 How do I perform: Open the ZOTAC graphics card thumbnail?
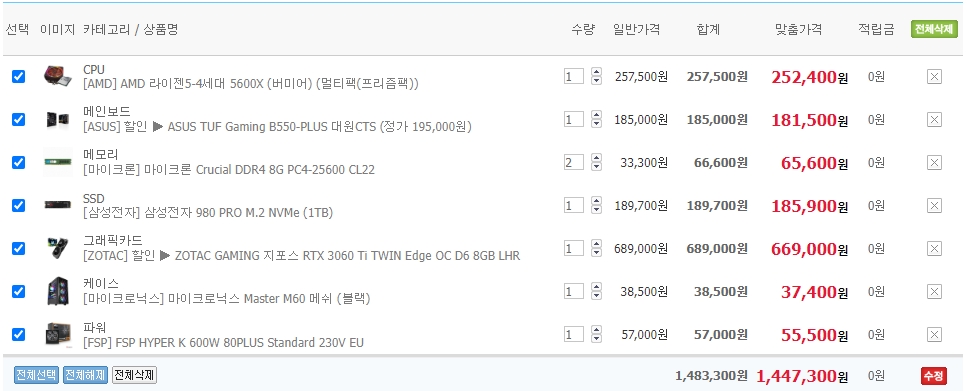57,248
